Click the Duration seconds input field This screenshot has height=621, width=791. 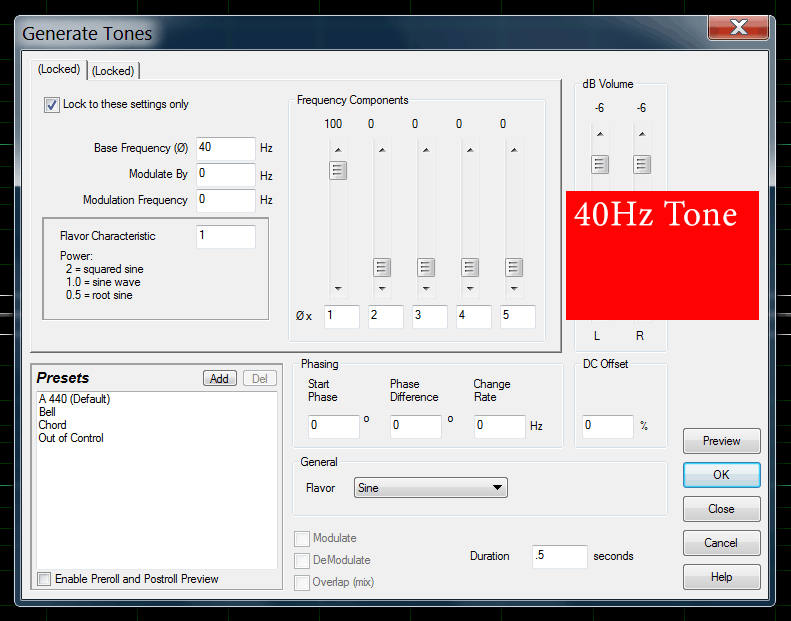559,557
